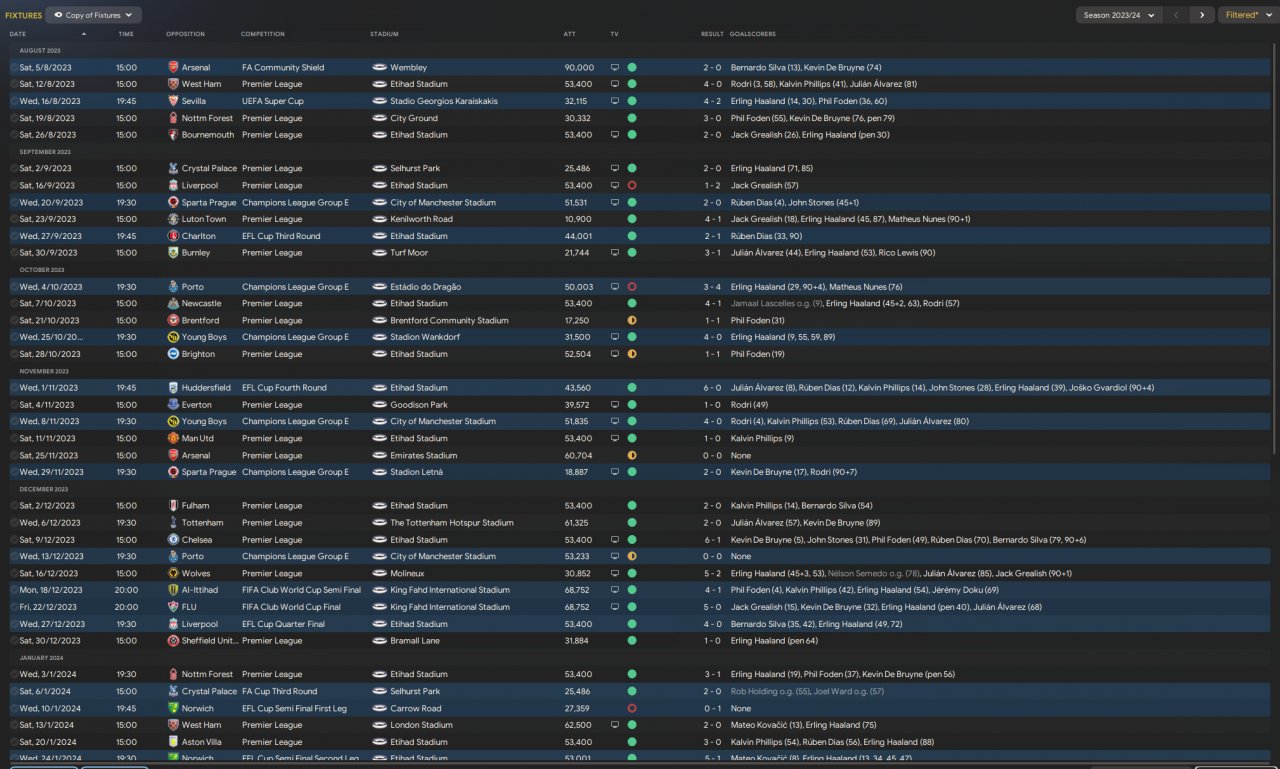Toggle the selection circle for Sat, 13/1/2024
This screenshot has width=1280, height=769.
(14, 725)
